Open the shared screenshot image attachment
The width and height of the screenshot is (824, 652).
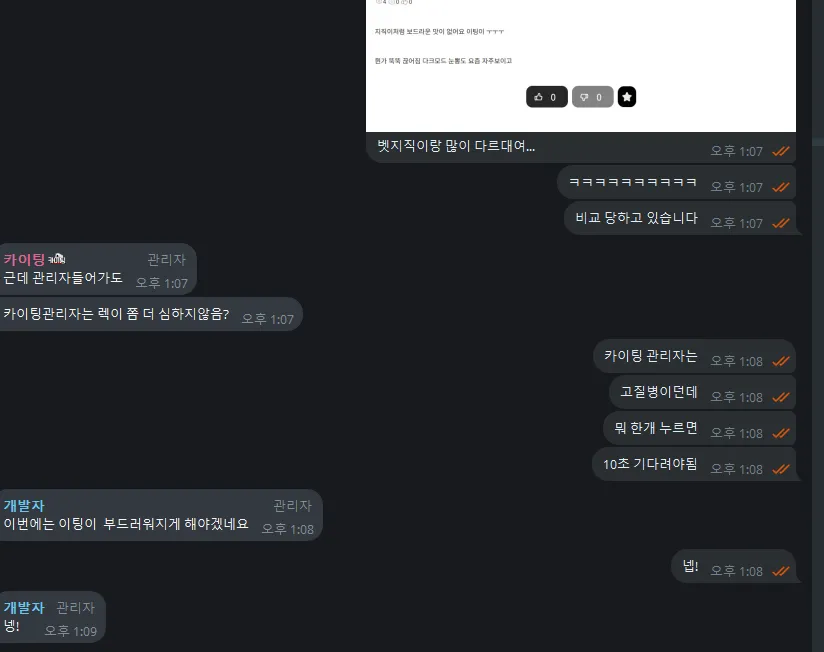[581, 66]
